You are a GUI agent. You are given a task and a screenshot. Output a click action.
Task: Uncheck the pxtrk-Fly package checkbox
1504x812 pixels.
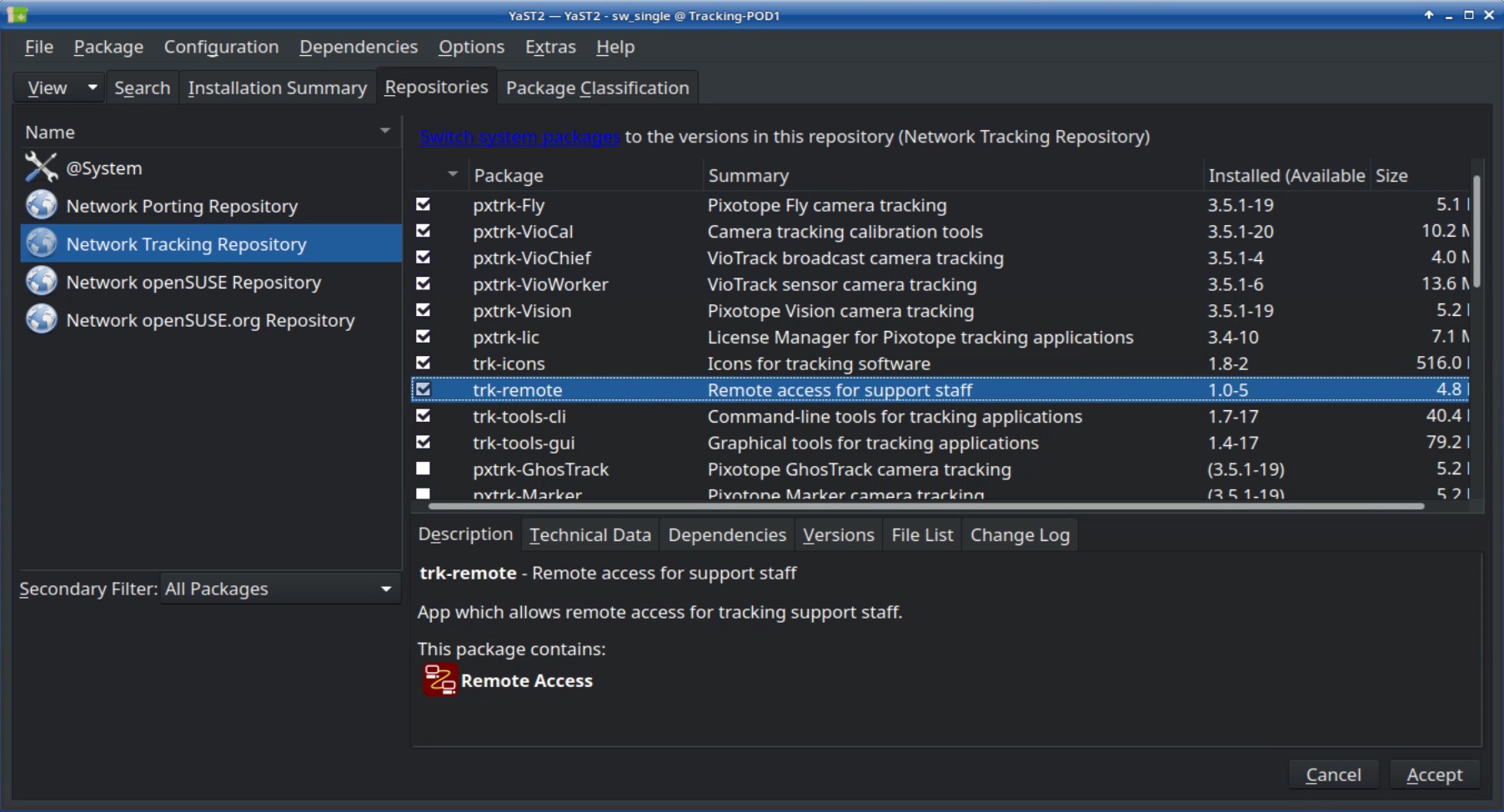(424, 204)
